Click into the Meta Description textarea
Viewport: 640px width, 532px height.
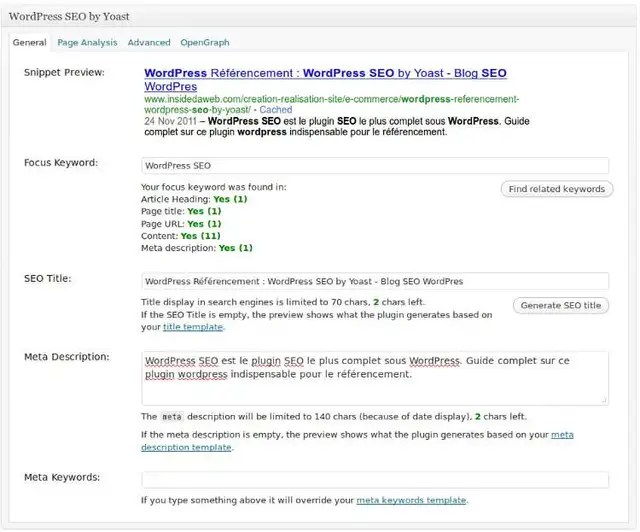[x=375, y=378]
